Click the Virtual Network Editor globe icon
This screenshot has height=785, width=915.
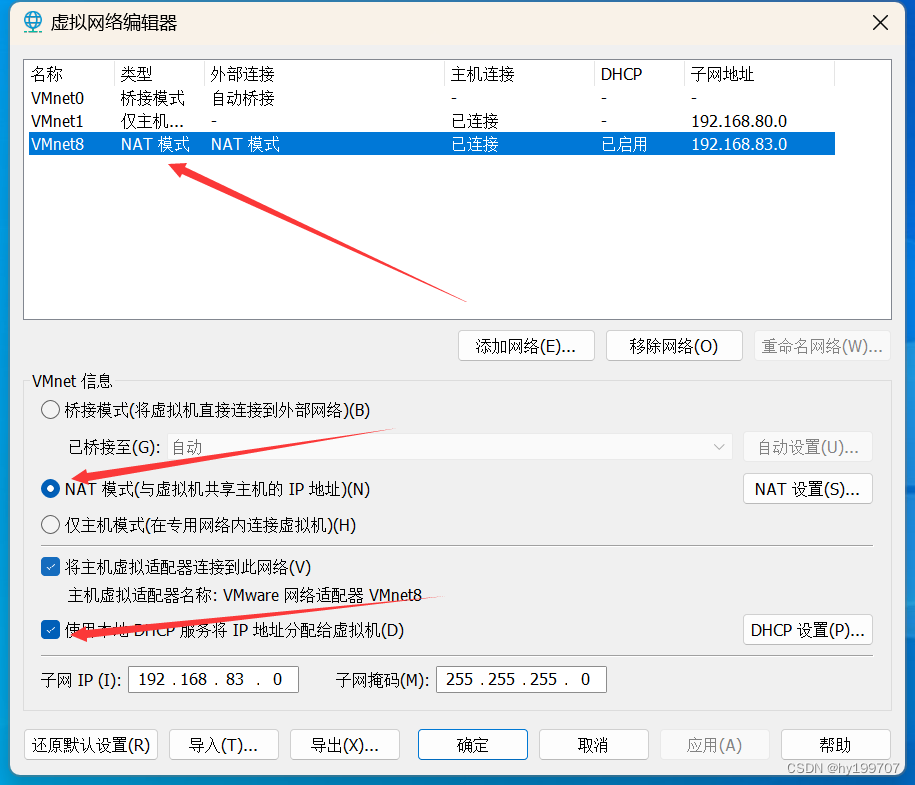click(x=33, y=22)
